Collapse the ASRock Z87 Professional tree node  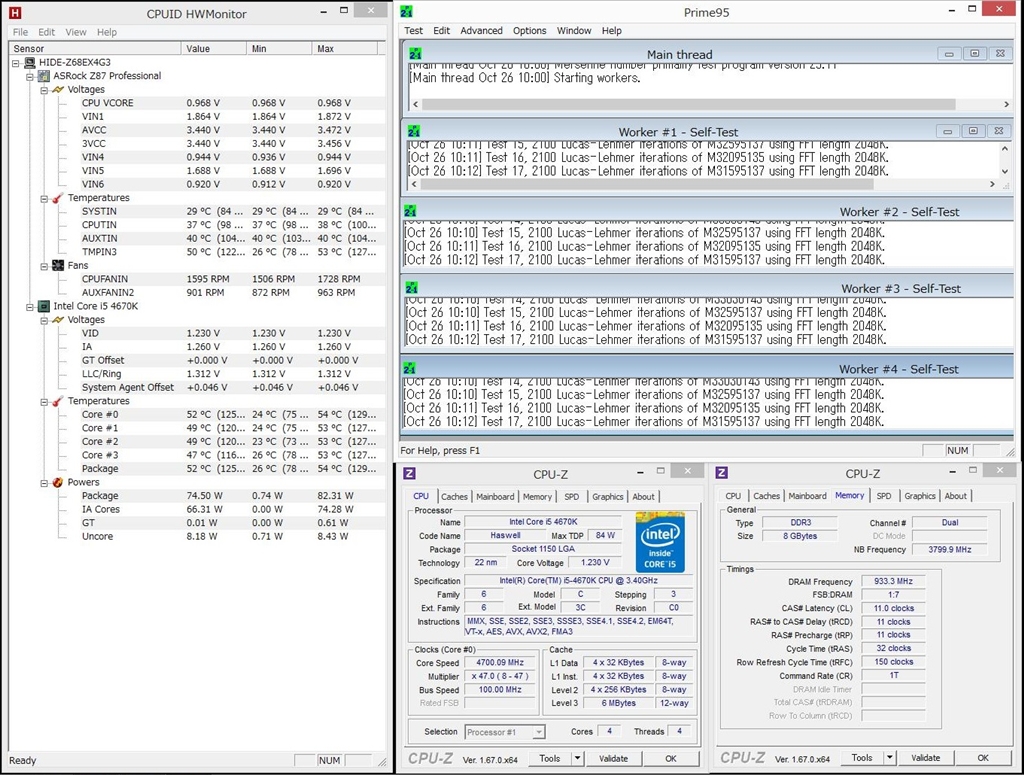point(30,76)
